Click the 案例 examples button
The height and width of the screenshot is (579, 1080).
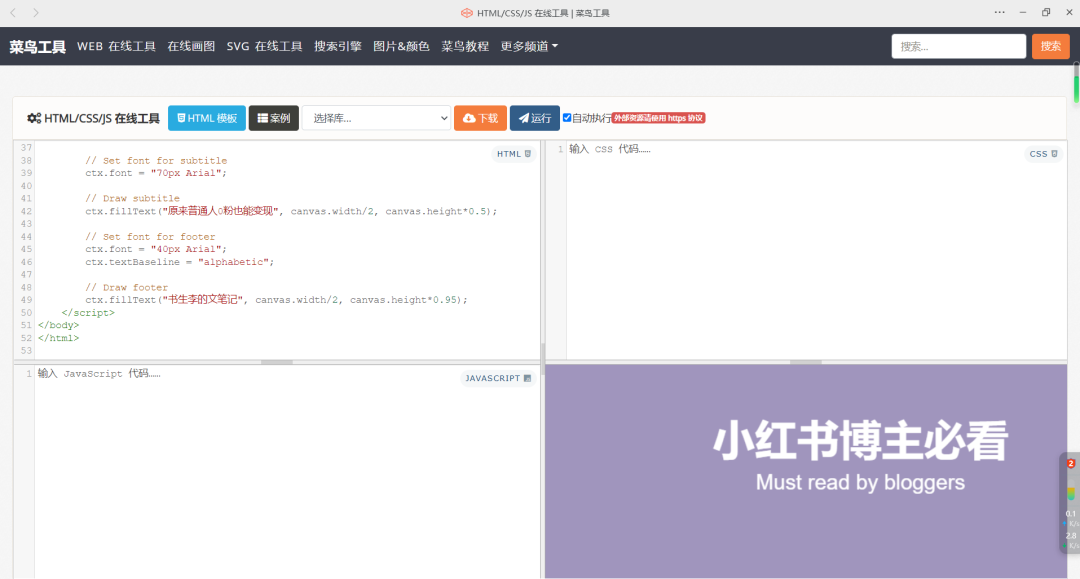coord(273,118)
